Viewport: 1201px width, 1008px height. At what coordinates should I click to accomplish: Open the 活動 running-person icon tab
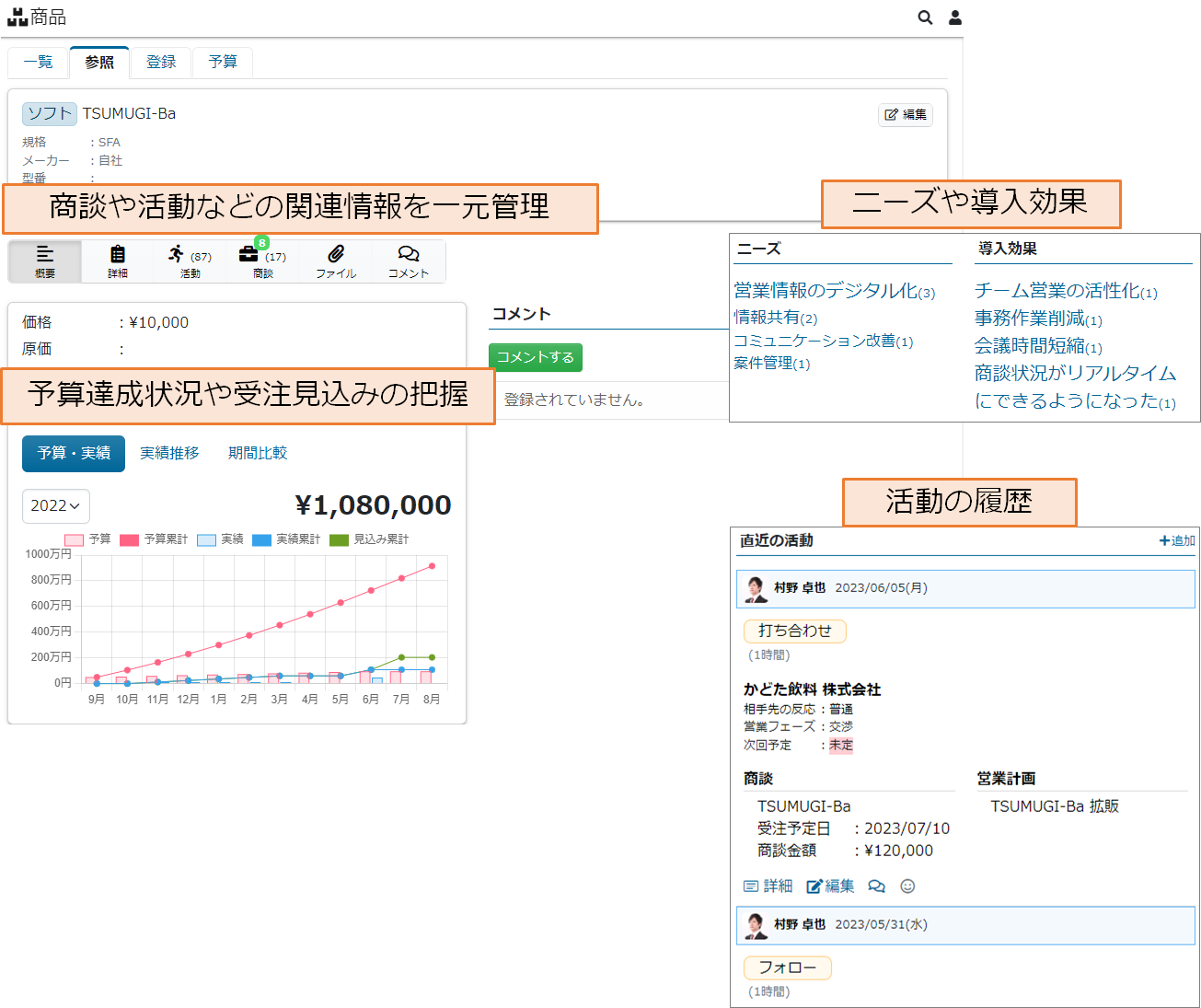191,261
